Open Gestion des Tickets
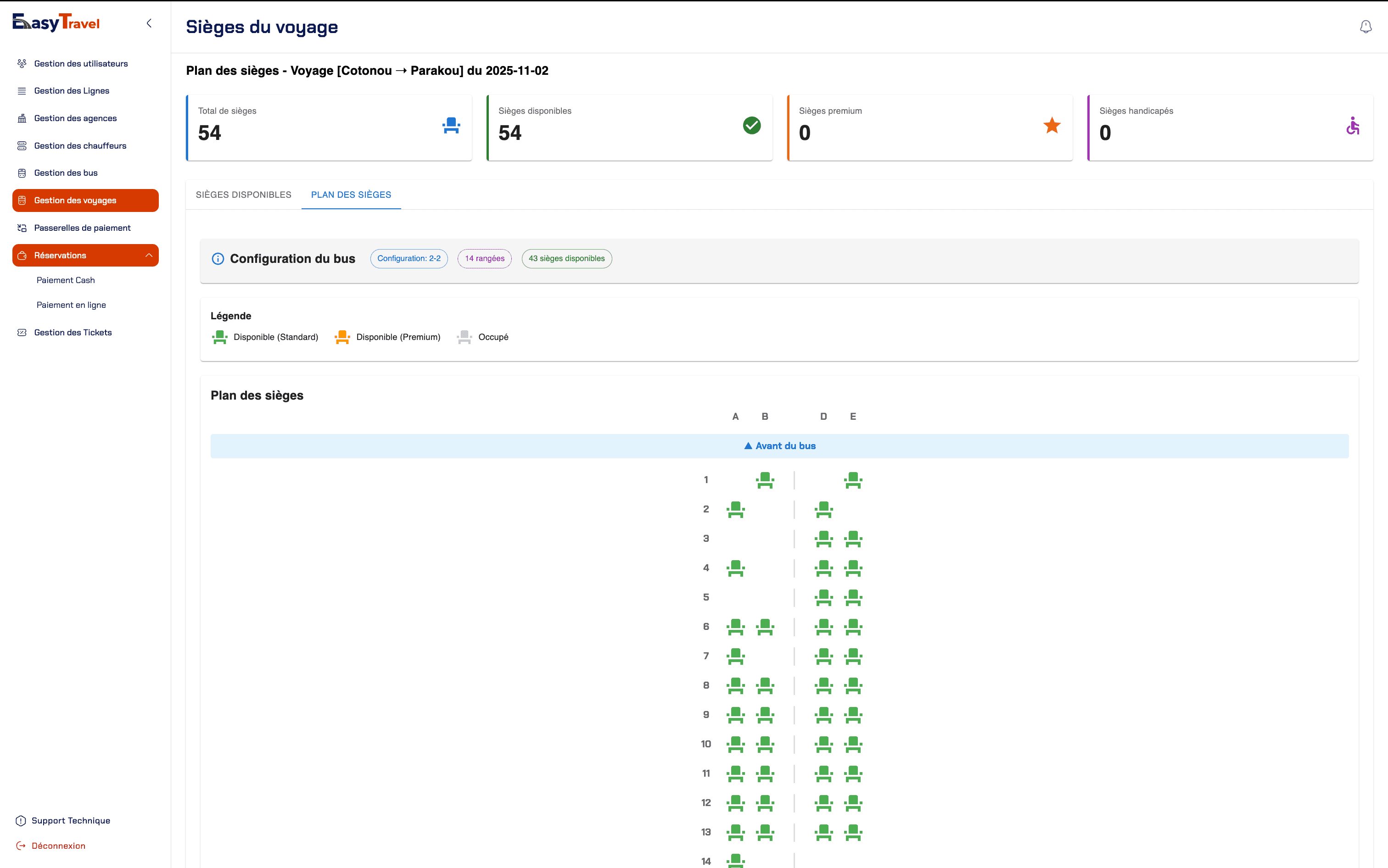1388x868 pixels. (x=85, y=333)
